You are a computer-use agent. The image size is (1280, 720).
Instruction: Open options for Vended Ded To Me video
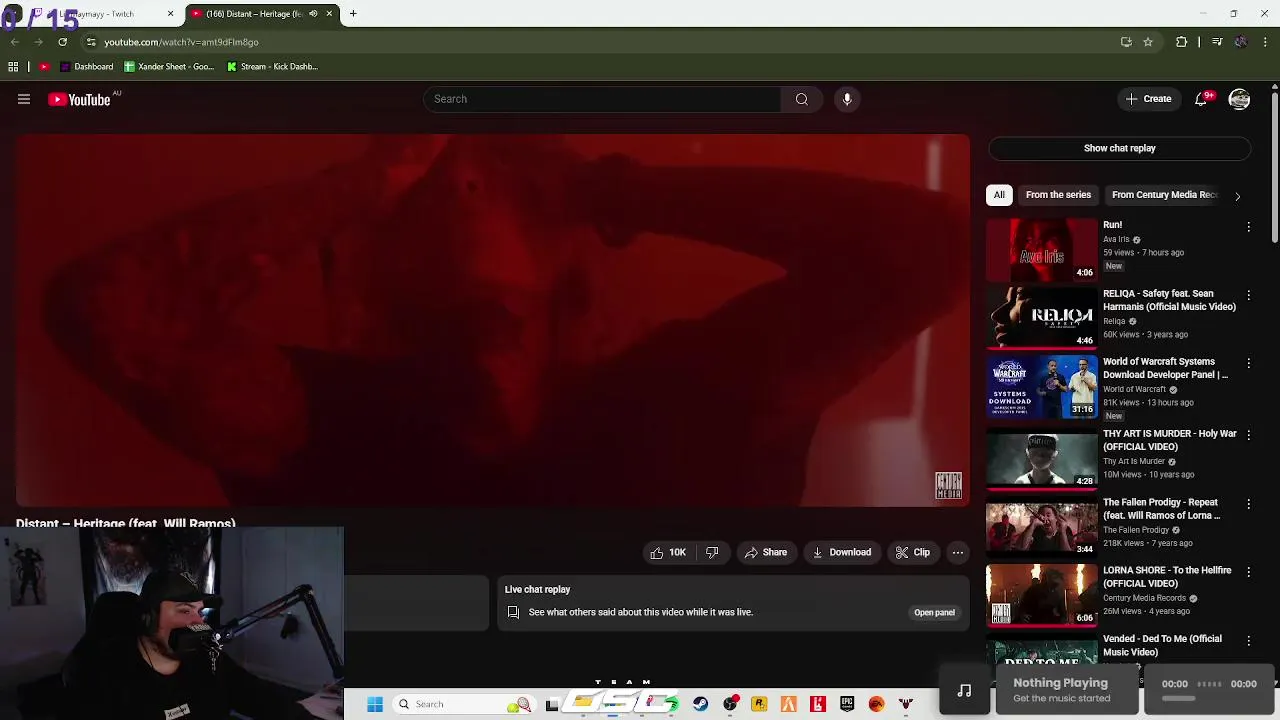click(x=1248, y=641)
